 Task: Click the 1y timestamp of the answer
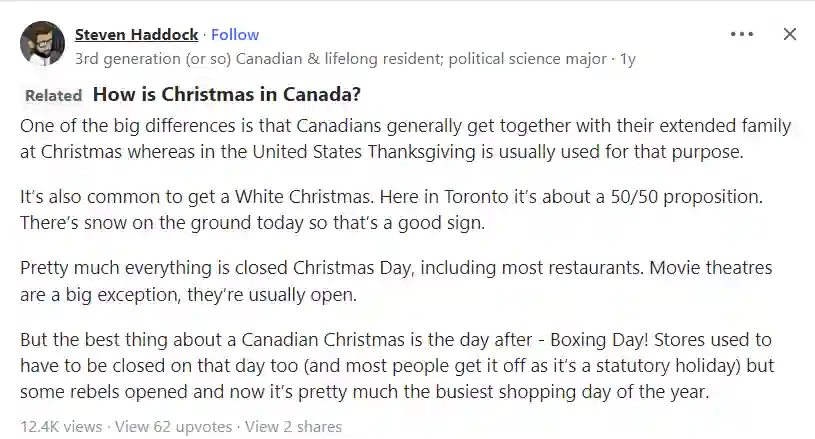pyautogui.click(x=628, y=59)
